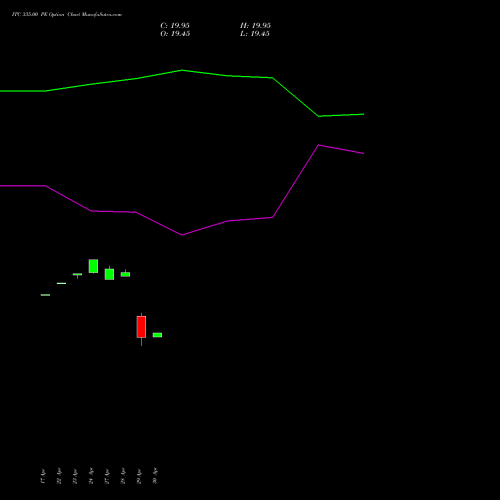Click the 29 Apr axis date label

click(139, 476)
